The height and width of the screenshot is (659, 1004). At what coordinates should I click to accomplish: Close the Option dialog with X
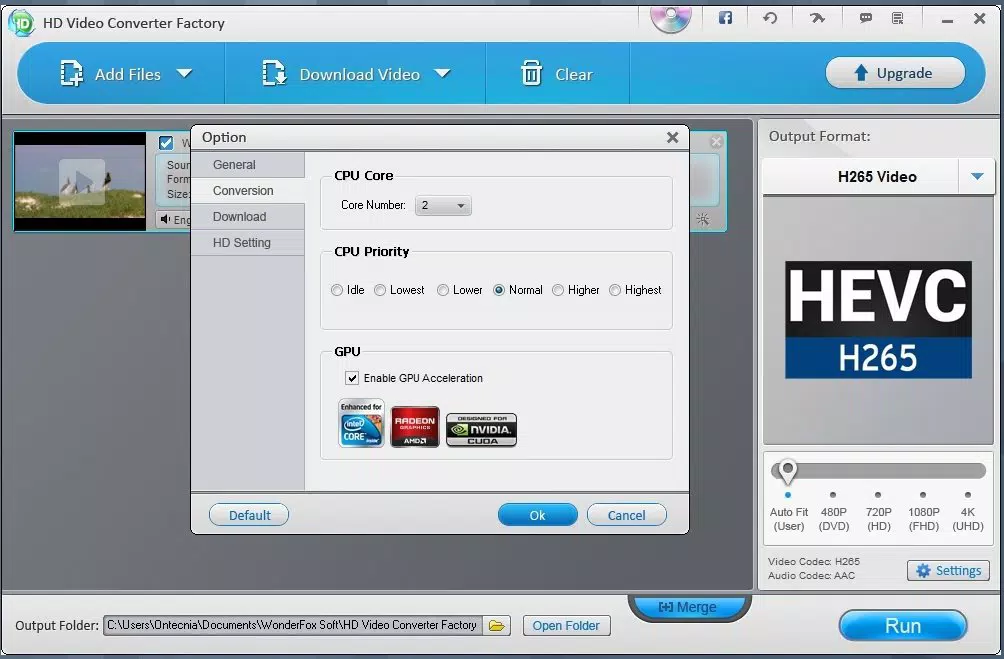click(672, 138)
